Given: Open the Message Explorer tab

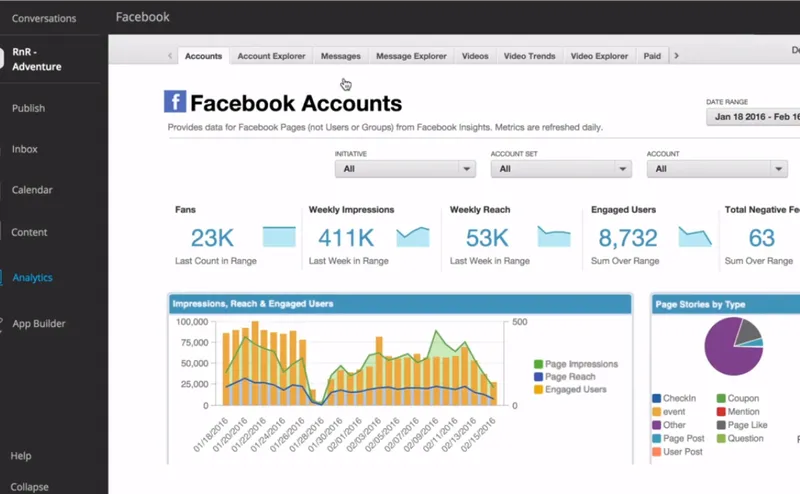Looking at the screenshot, I should point(411,56).
